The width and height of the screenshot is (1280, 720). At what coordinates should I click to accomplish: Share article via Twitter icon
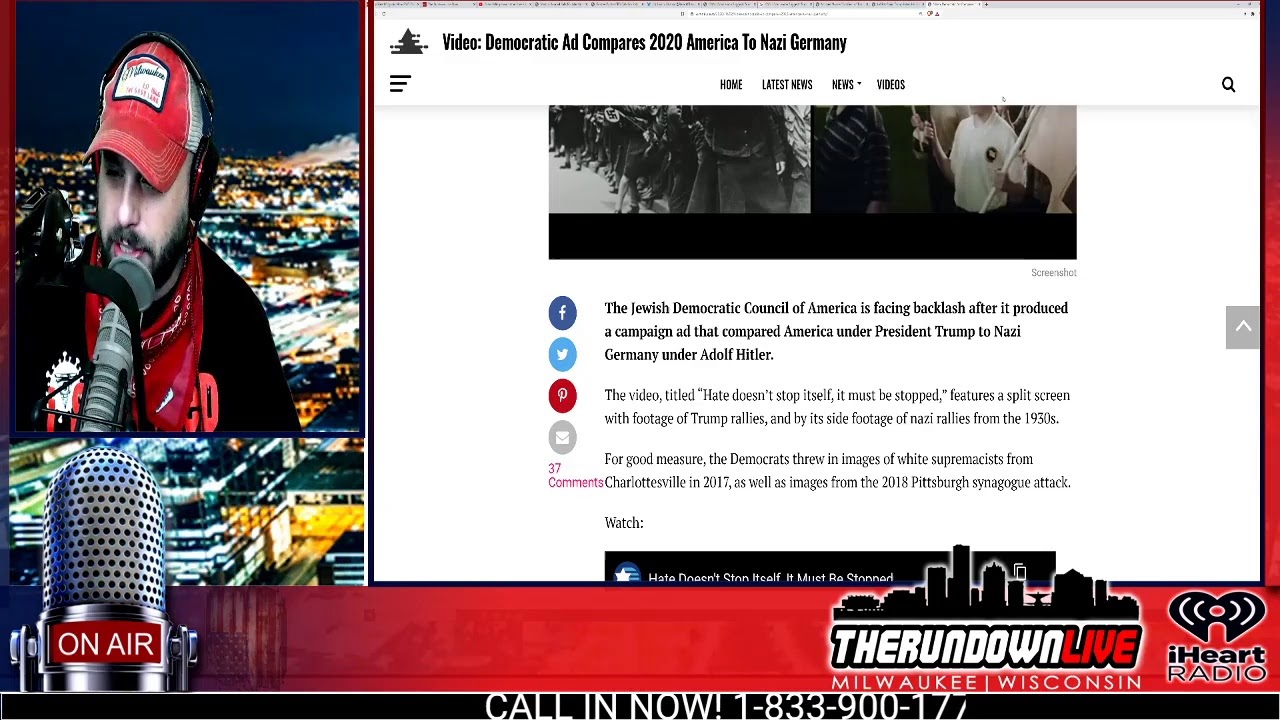[562, 354]
